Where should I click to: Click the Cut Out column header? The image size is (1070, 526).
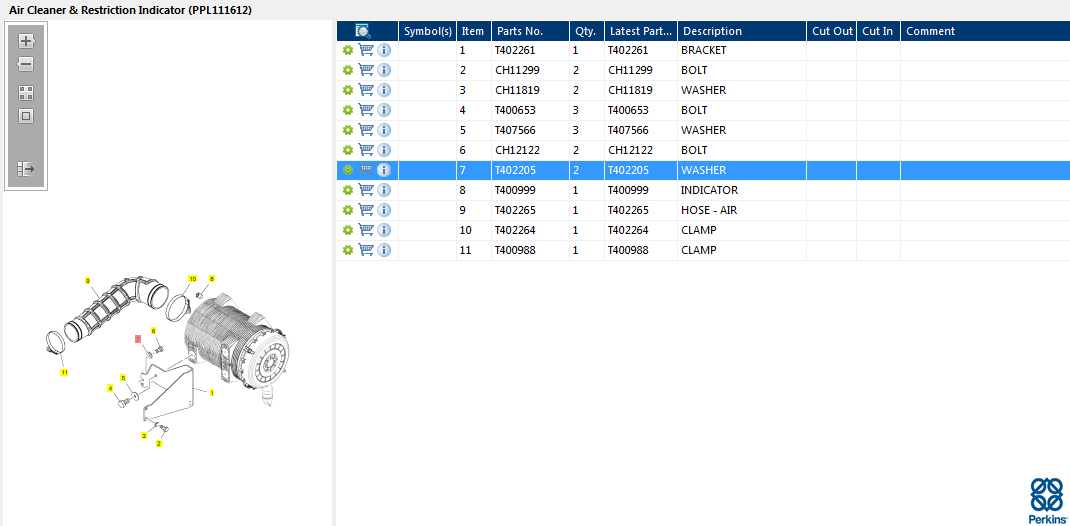pos(832,31)
